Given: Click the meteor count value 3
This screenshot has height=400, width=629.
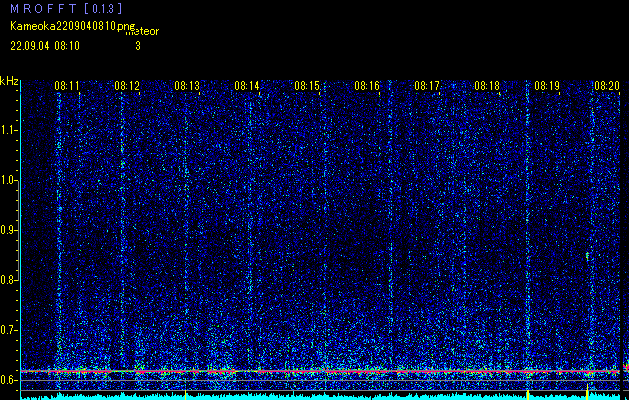Looking at the screenshot, I should 138,46.
